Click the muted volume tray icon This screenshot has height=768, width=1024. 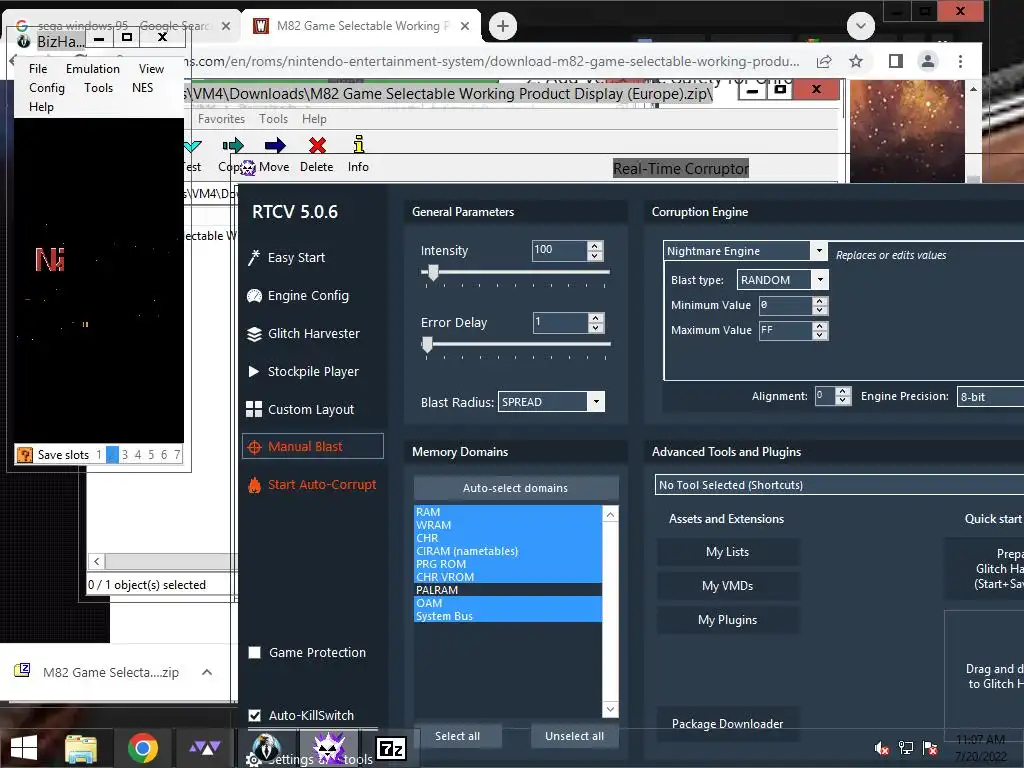[882, 748]
